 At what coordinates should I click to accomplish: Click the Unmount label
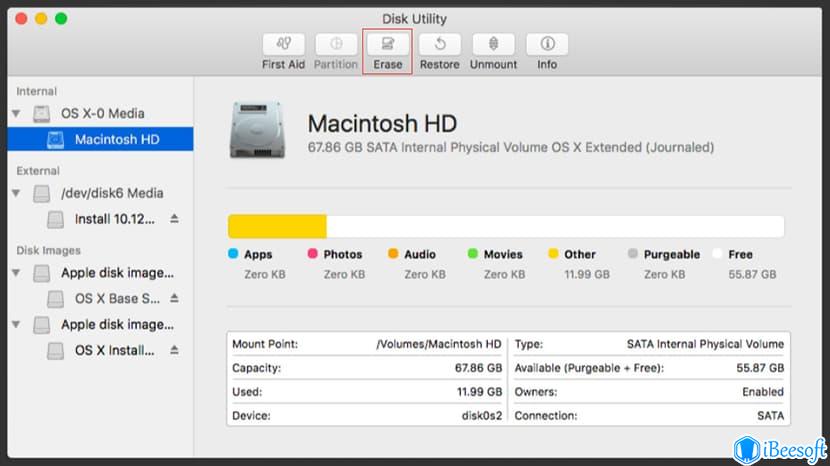(493, 65)
